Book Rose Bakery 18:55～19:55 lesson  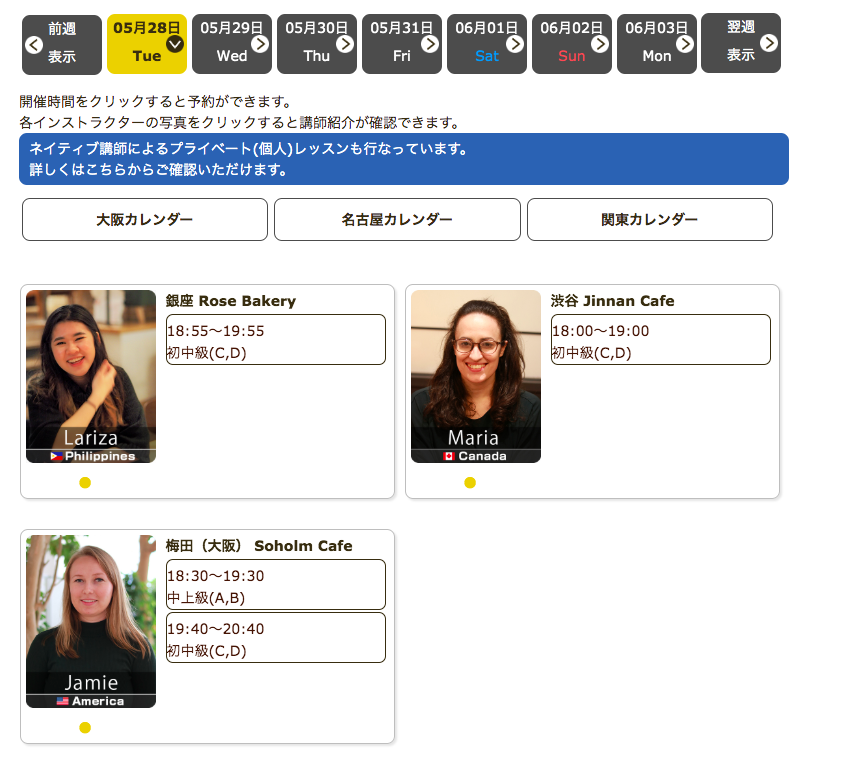coord(275,340)
